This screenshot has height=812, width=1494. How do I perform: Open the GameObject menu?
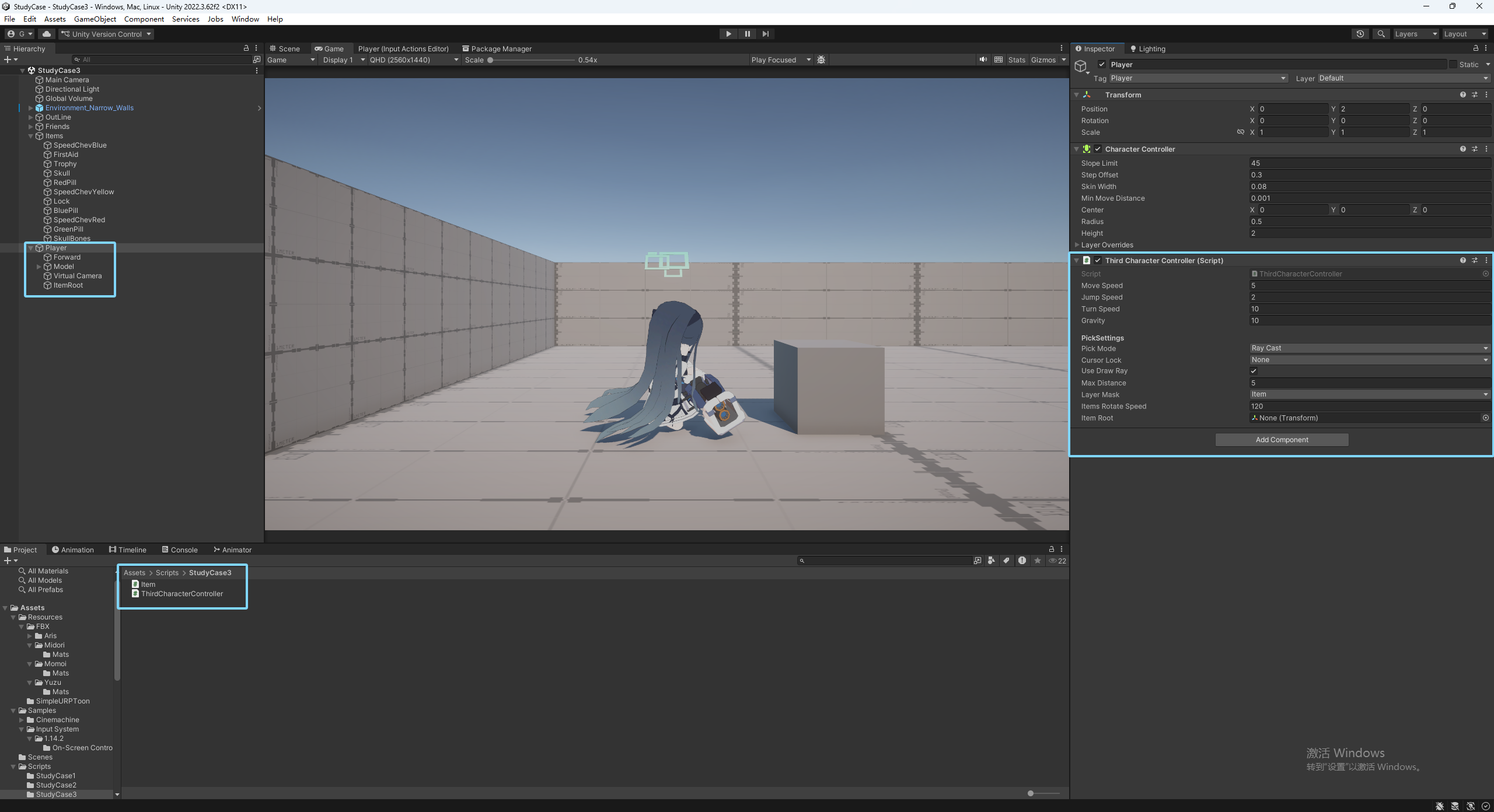point(95,19)
